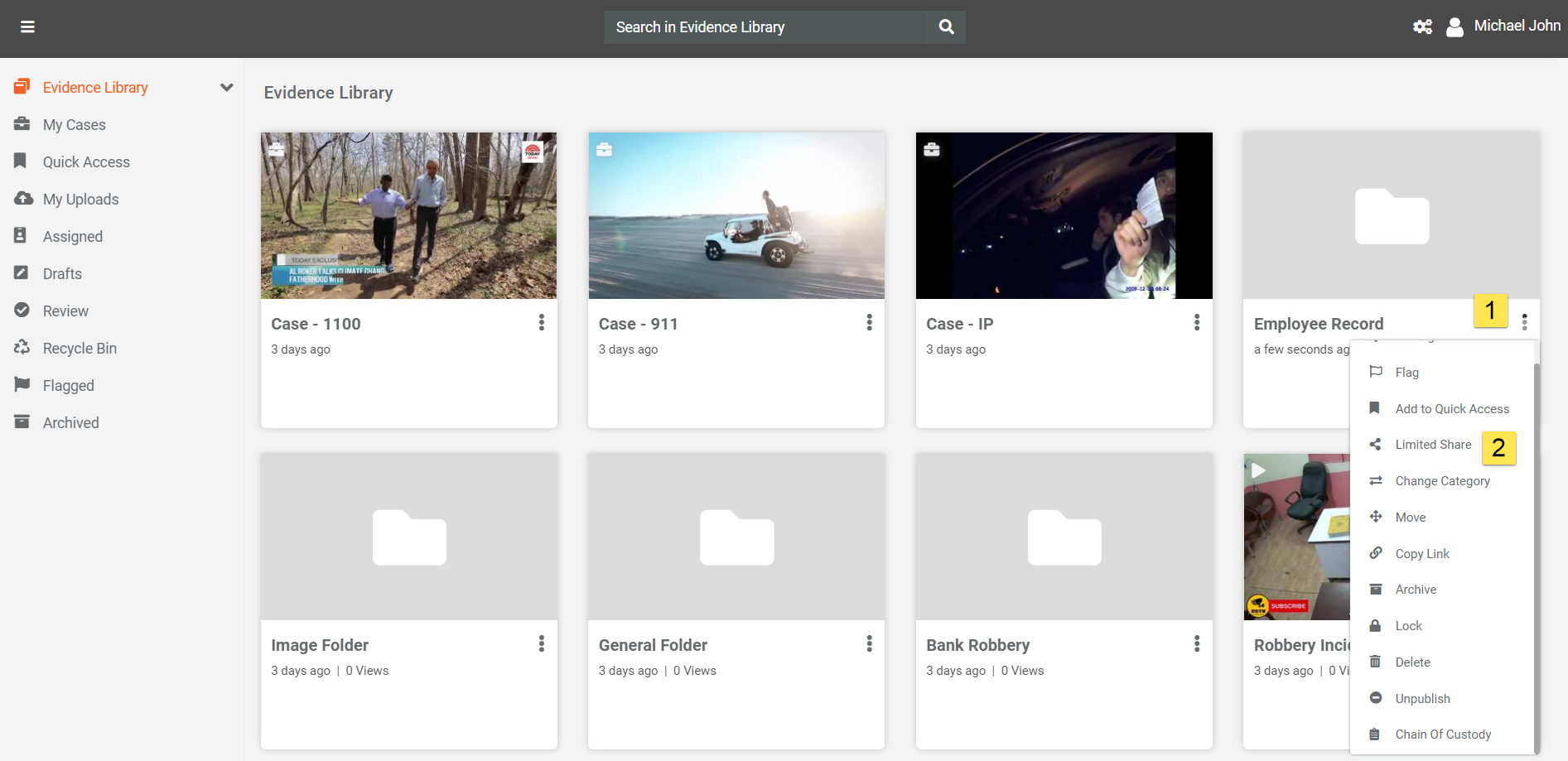Click Copy Link in the menu
This screenshot has width=1568, height=761.
tap(1421, 554)
